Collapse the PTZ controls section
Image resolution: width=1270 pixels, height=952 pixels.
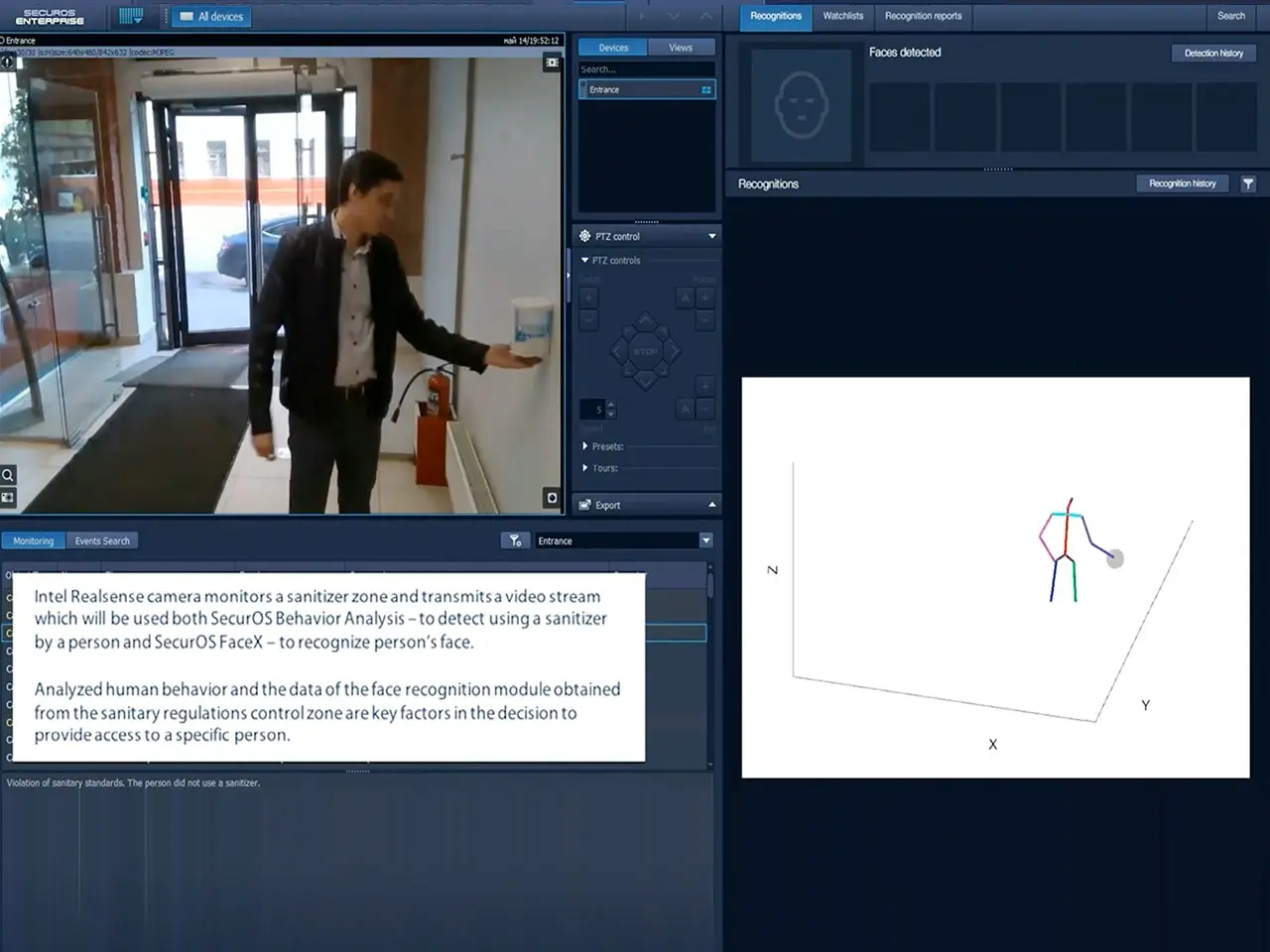[x=584, y=260]
